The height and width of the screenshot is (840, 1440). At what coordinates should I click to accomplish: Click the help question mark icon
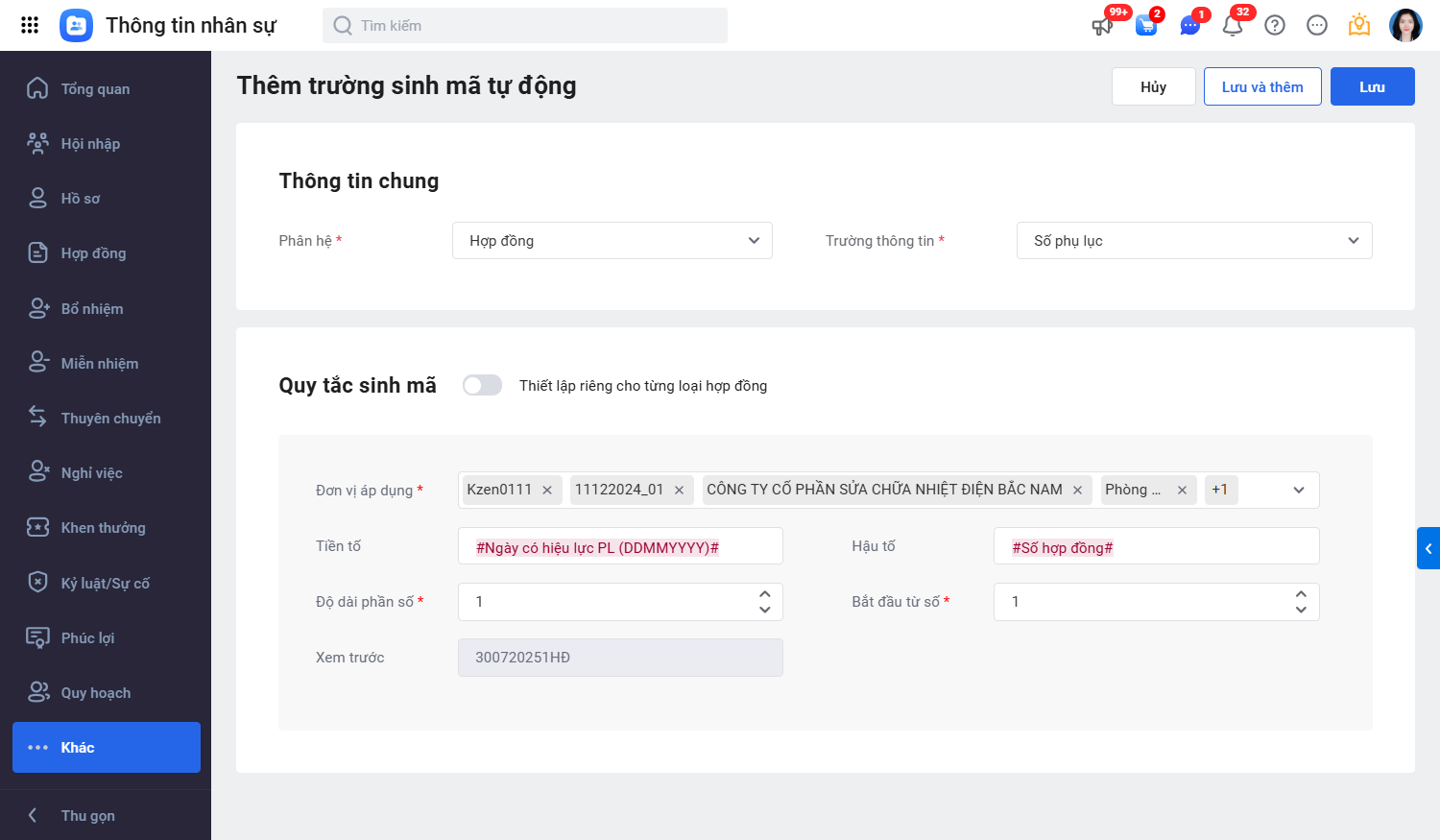click(x=1275, y=26)
